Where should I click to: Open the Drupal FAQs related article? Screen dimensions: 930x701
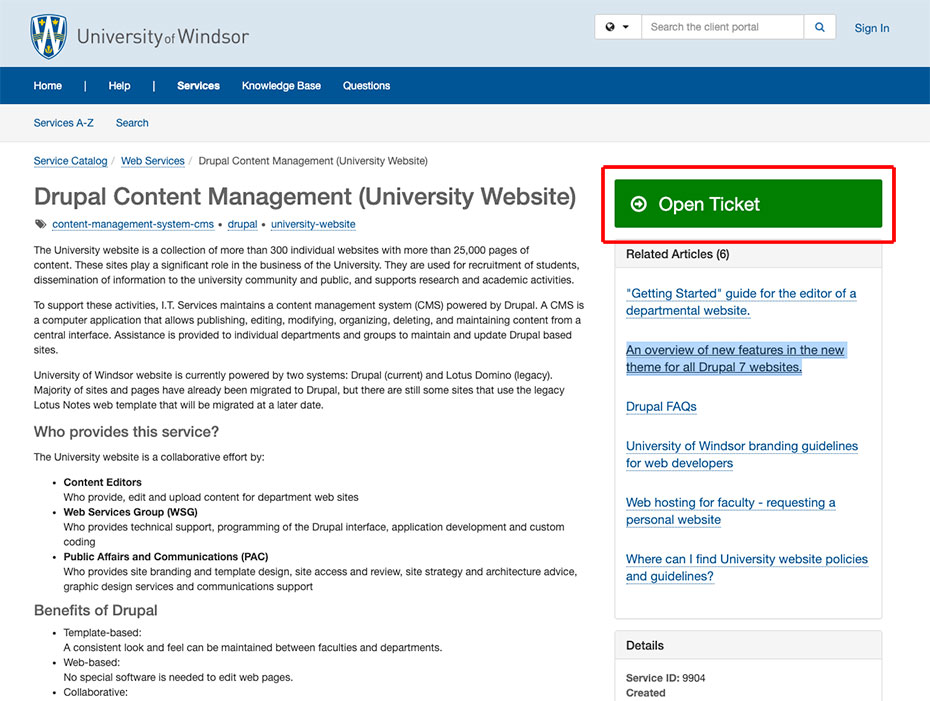point(661,407)
